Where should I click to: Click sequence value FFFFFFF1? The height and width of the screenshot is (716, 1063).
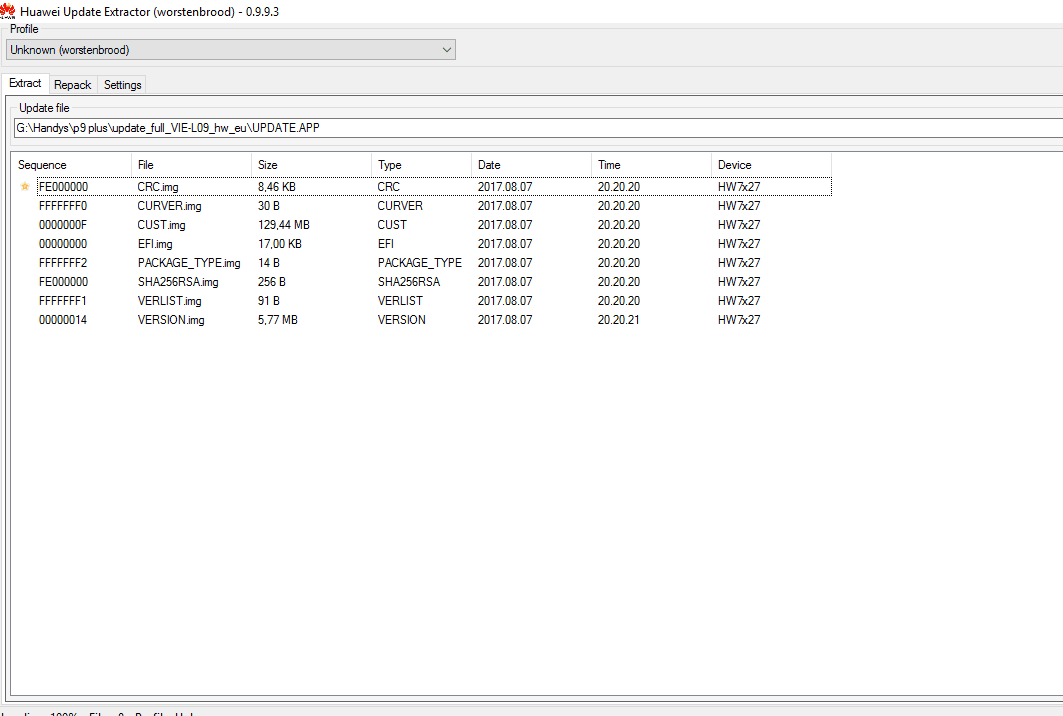pyautogui.click(x=63, y=300)
